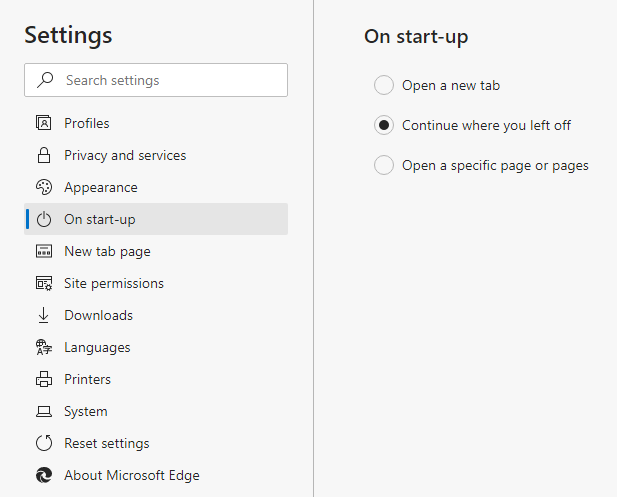Open the Downloads settings label
Image resolution: width=617 pixels, height=497 pixels.
(x=98, y=315)
